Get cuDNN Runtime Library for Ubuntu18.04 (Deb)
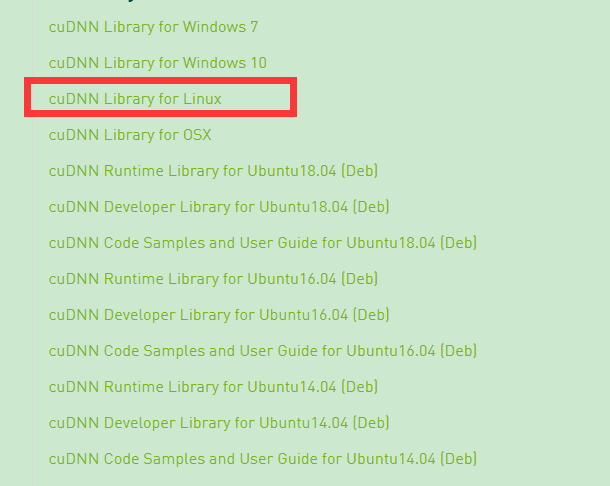This screenshot has height=486, width=610. (213, 171)
